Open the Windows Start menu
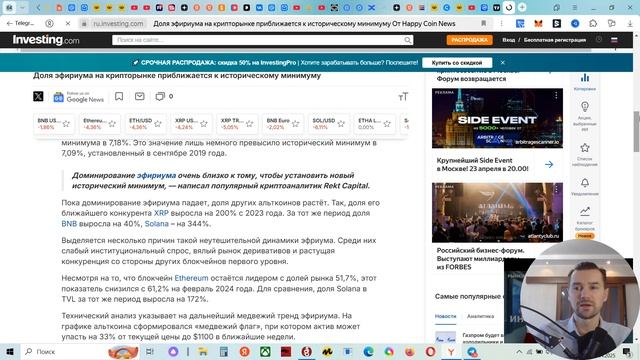Image resolution: width=640 pixels, height=360 pixels. [x=10, y=351]
